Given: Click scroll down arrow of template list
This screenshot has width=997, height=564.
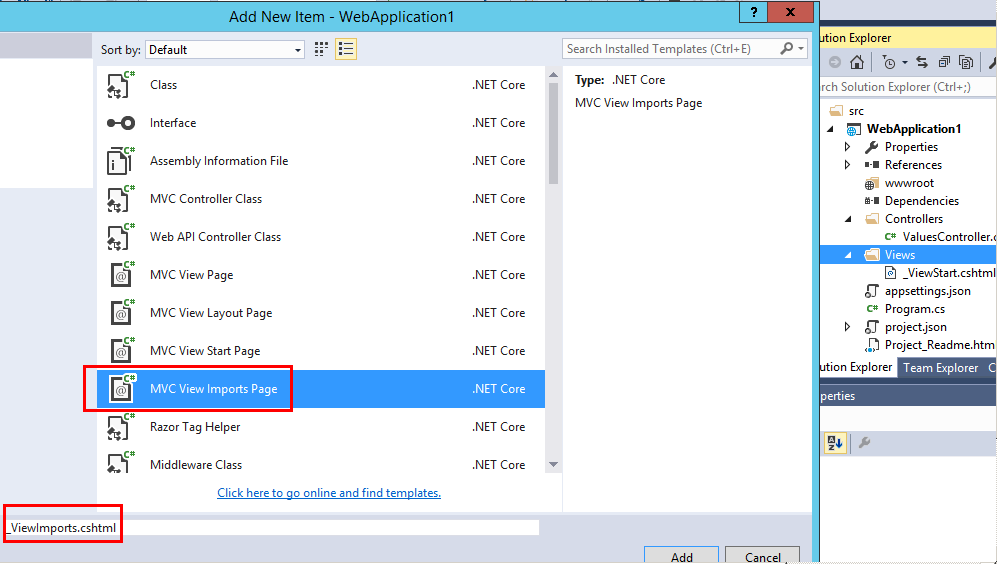Looking at the screenshot, I should click(x=553, y=464).
